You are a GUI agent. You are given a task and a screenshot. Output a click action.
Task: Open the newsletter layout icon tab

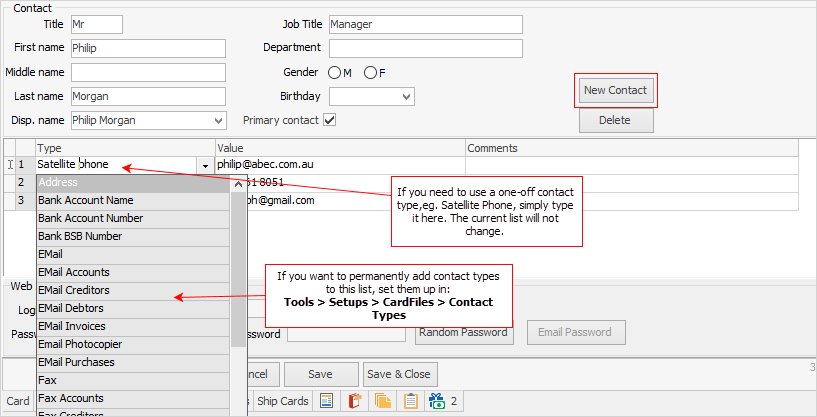tap(327, 401)
